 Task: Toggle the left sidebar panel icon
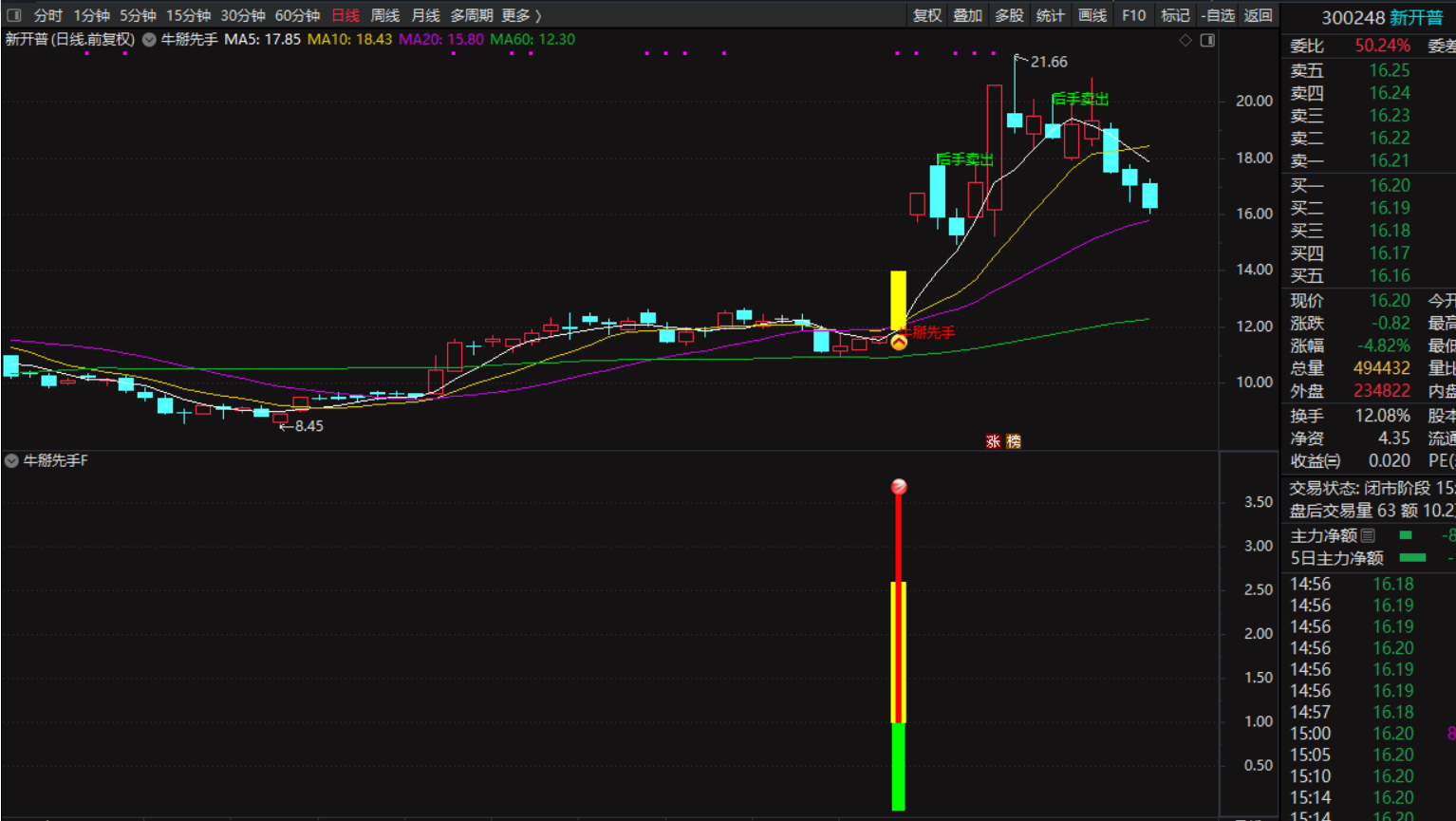(13, 15)
